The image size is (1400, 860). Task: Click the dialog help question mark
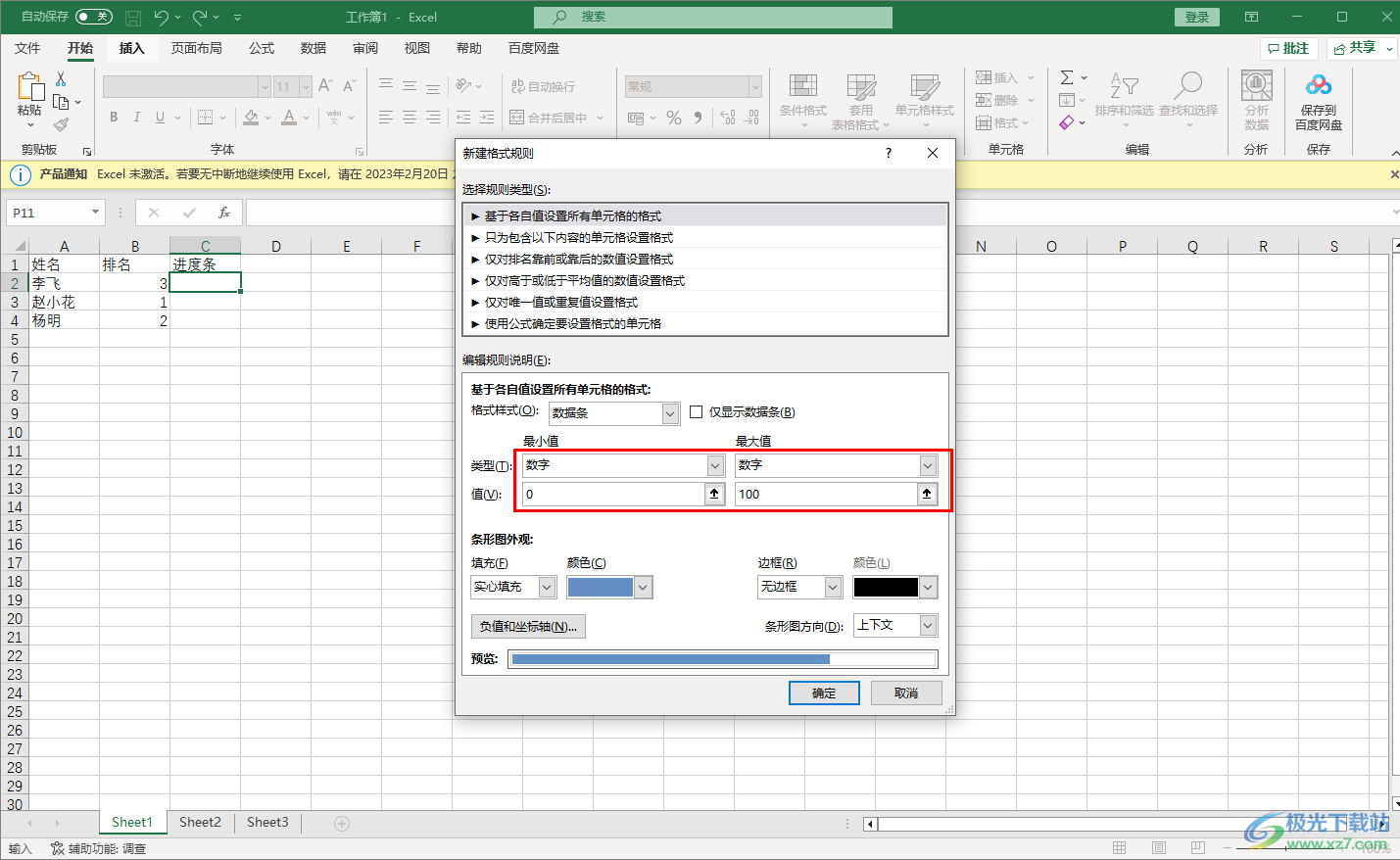pos(889,153)
